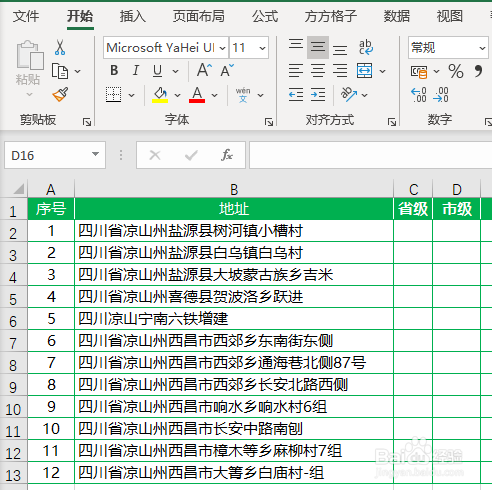This screenshot has height=490, width=492.
Task: Click the Paste clipboard icon
Action: [29, 55]
